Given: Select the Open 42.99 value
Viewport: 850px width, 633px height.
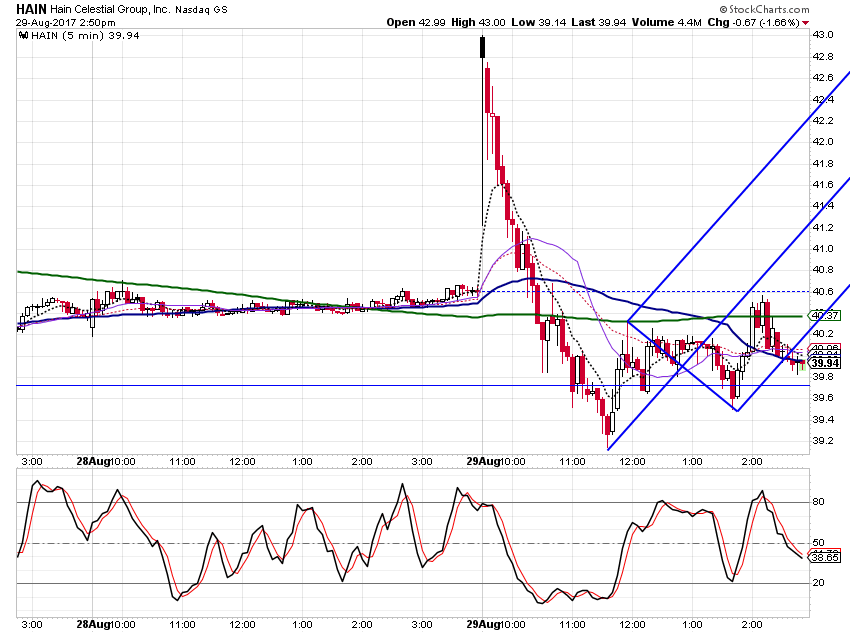Looking at the screenshot, I should (x=416, y=22).
